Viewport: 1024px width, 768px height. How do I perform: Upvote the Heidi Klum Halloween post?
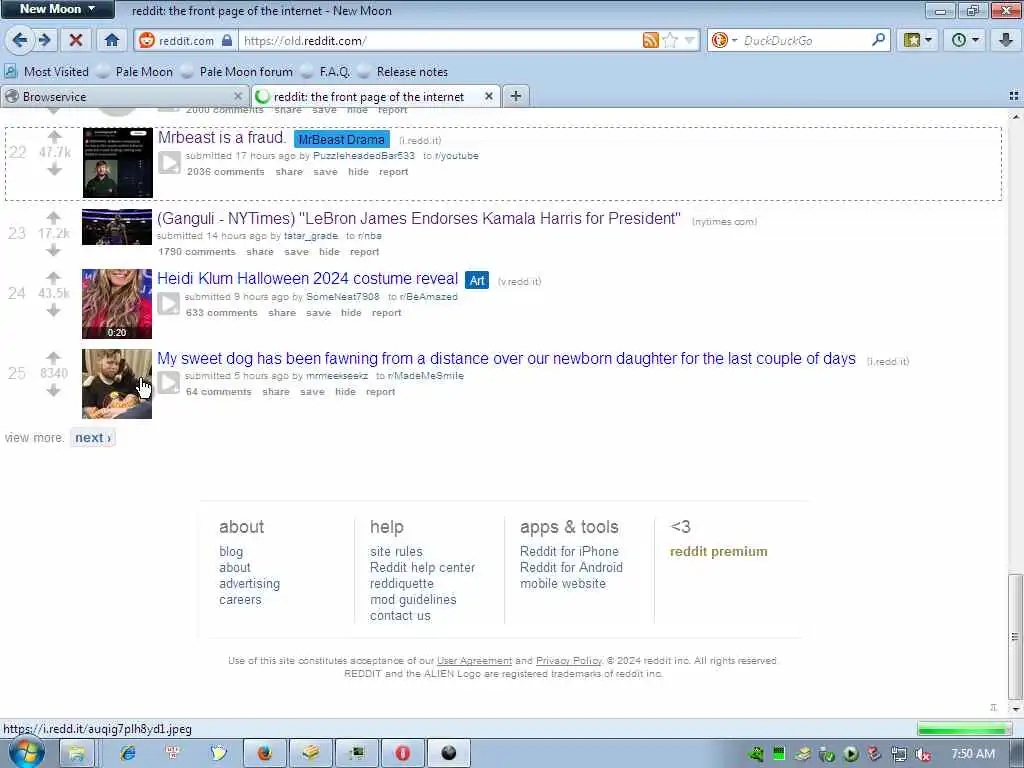(x=54, y=278)
